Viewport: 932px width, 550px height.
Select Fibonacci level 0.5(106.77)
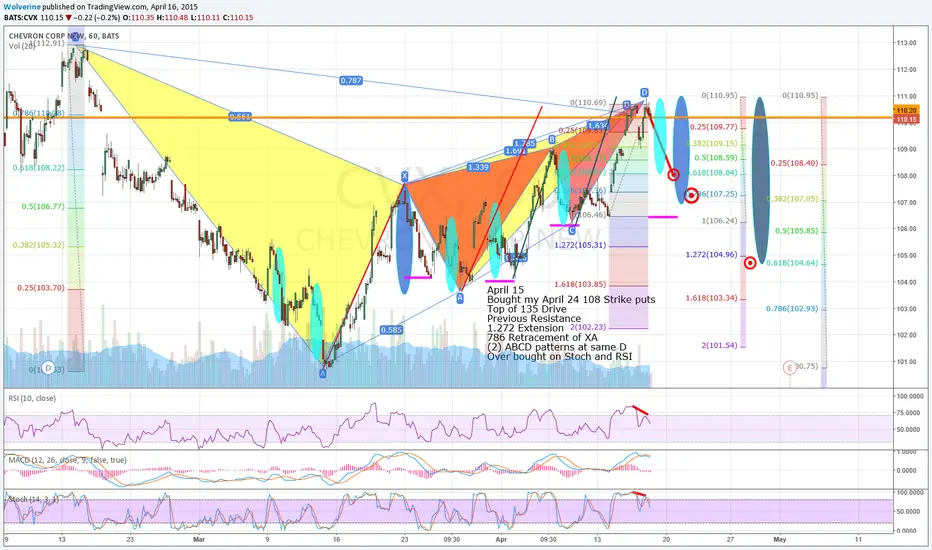coord(43,206)
